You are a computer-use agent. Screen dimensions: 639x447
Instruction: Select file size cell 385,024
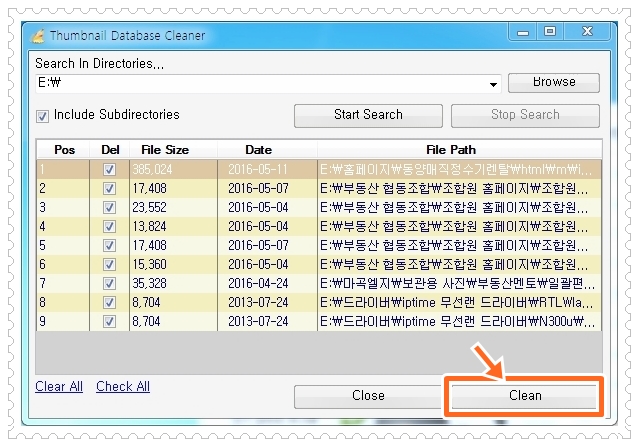[x=174, y=169]
